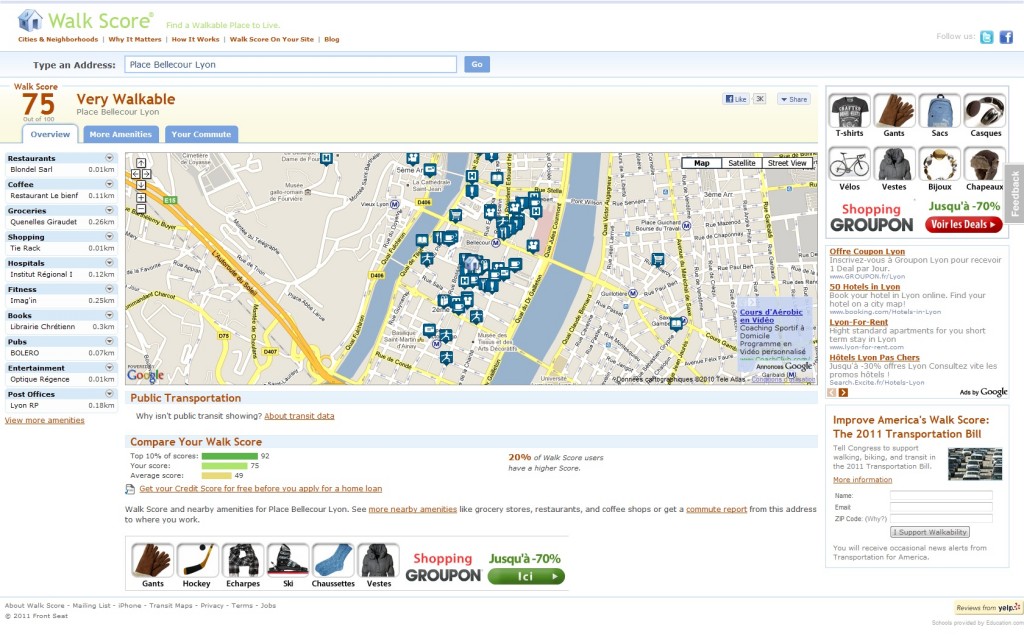This screenshot has height=640, width=1024.
Task: Switch to the More Amenities tab
Action: click(x=119, y=134)
